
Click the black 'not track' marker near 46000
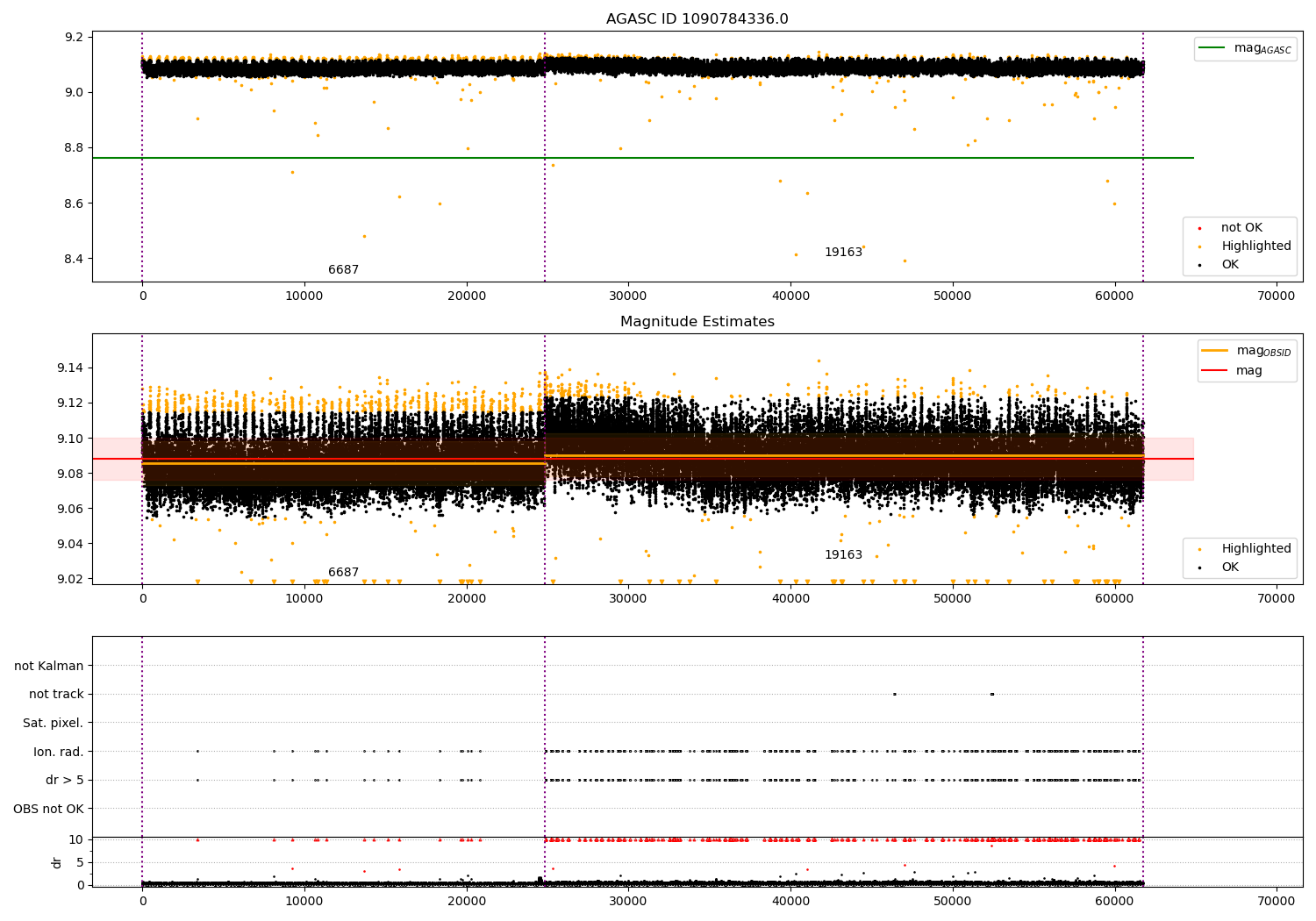coord(894,695)
